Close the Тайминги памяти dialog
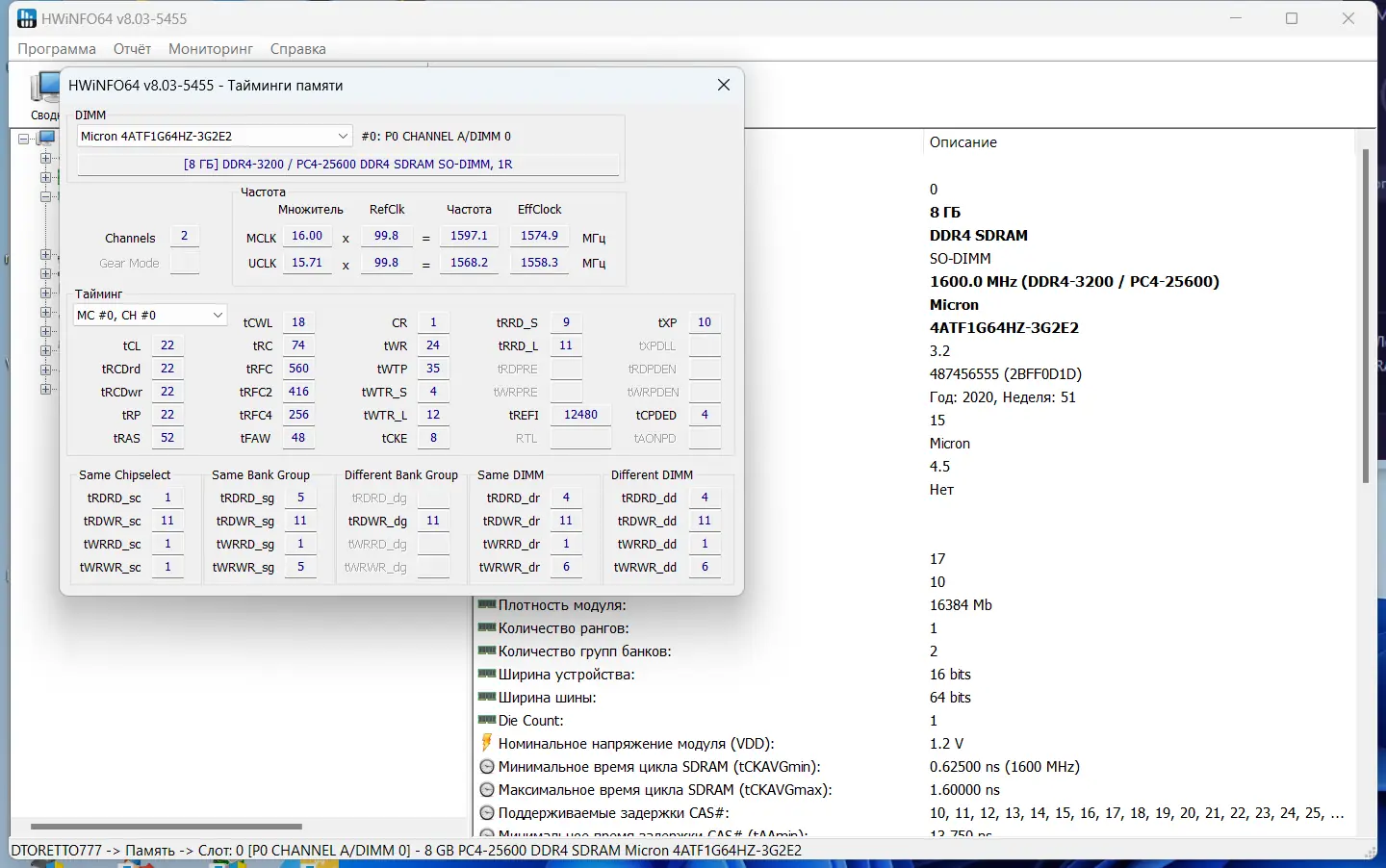The image size is (1386, 868). pos(724,86)
